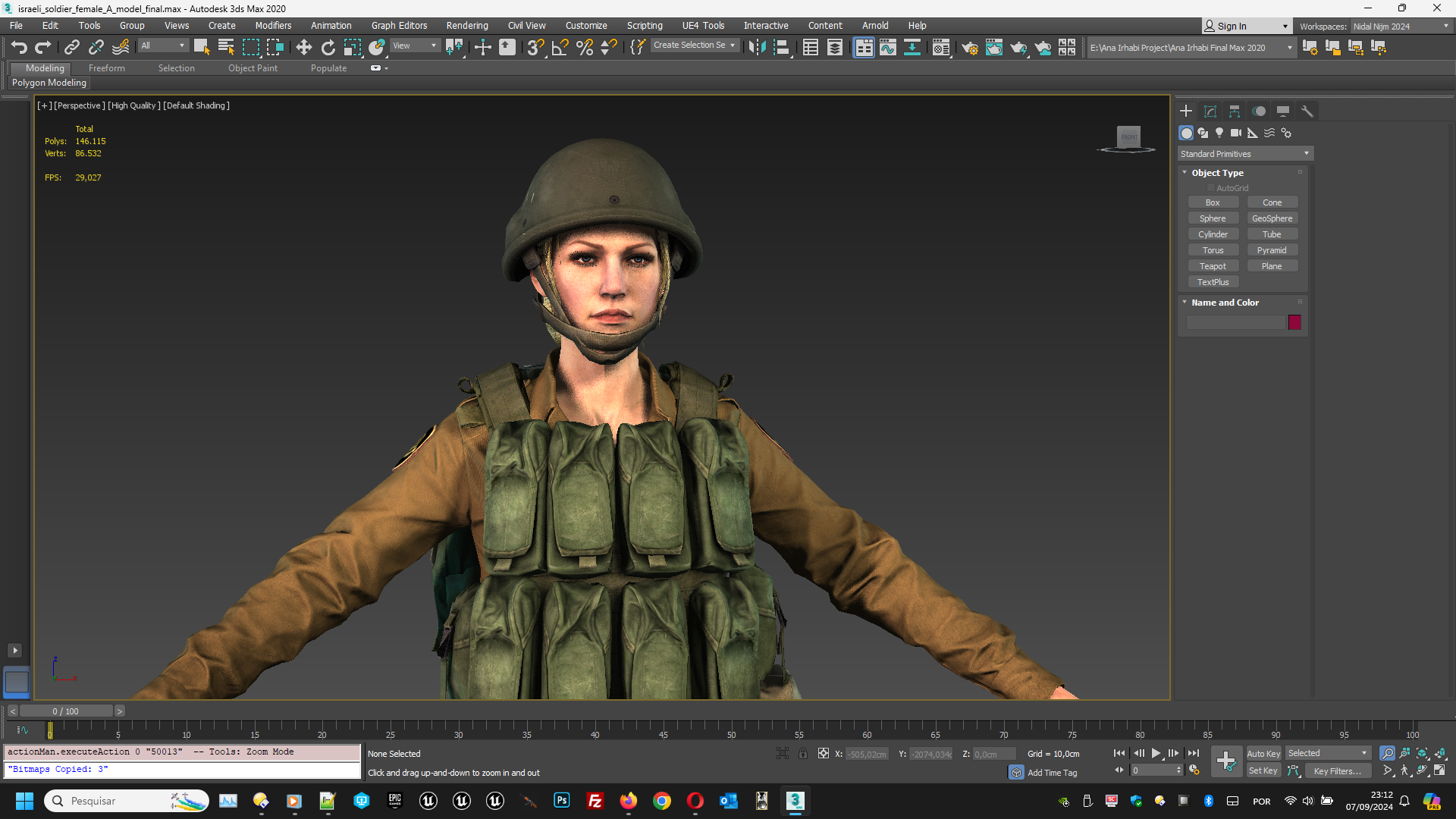Open the Modify tab in command panel
This screenshot has width=1456, height=819.
click(1210, 111)
